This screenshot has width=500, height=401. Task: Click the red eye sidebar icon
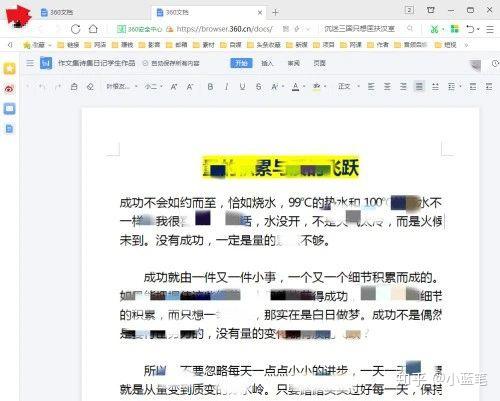point(9,89)
